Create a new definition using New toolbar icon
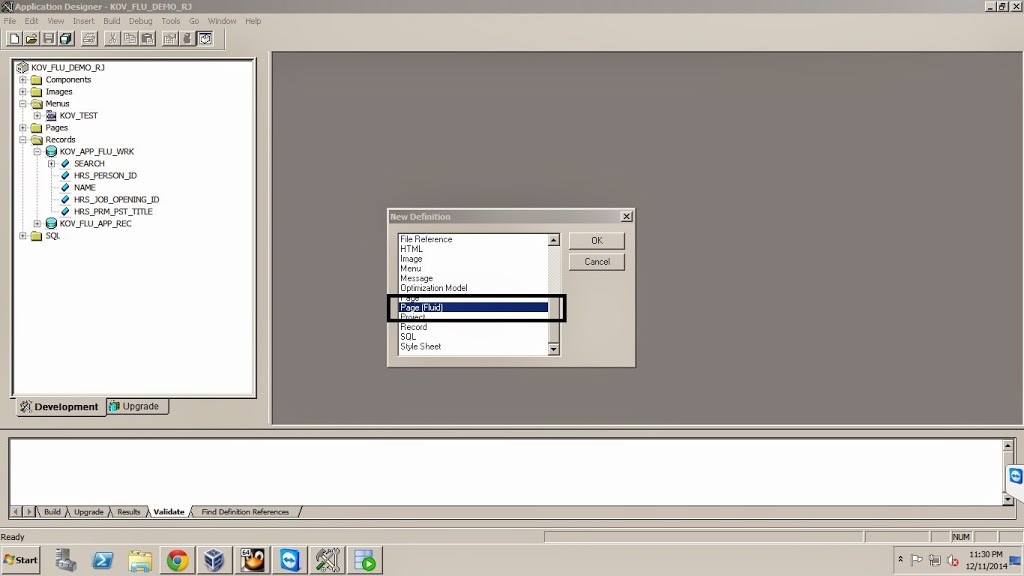The width and height of the screenshot is (1024, 576). (14, 38)
